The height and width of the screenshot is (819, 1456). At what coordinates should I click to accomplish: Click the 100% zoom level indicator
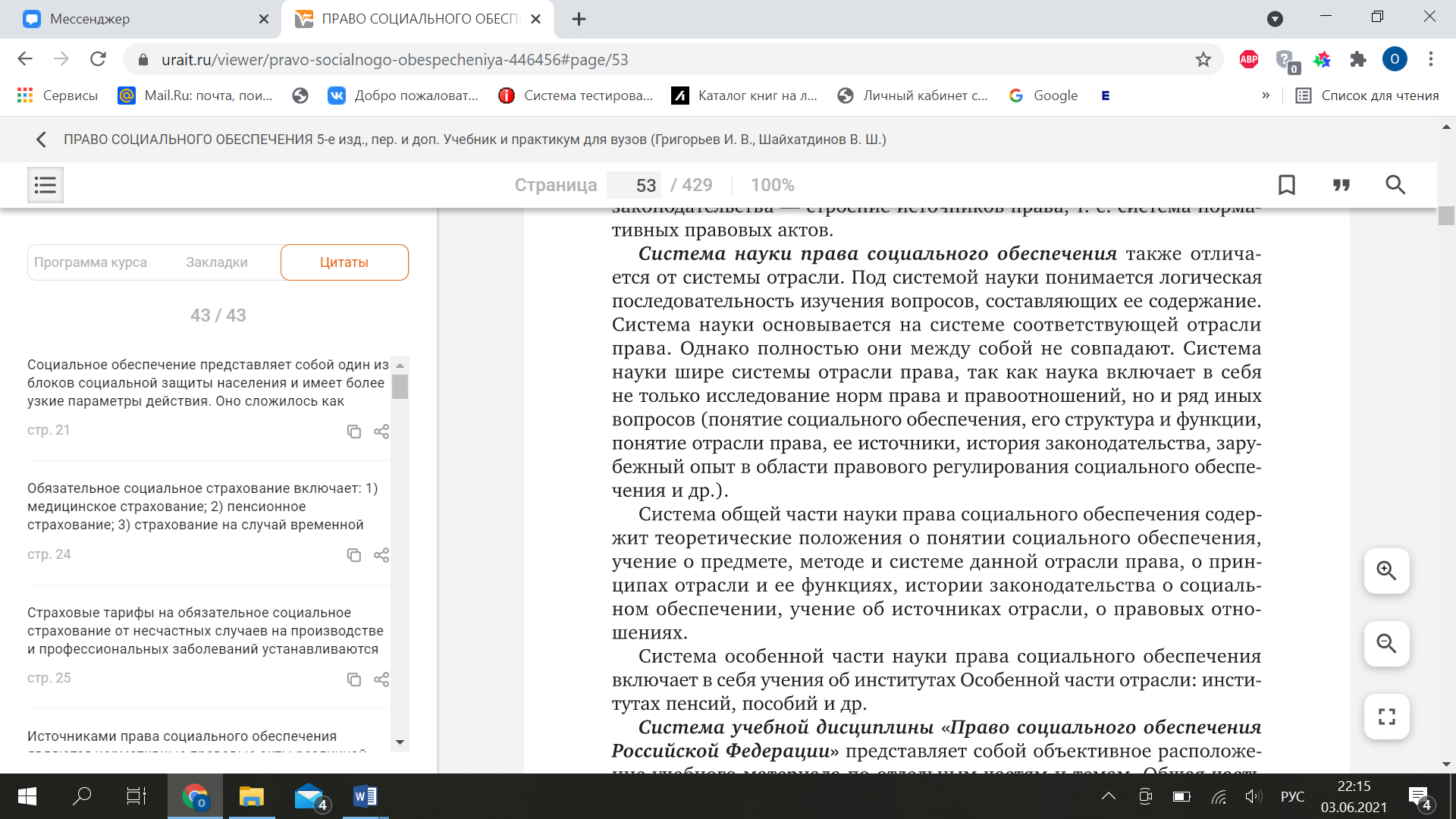(773, 185)
